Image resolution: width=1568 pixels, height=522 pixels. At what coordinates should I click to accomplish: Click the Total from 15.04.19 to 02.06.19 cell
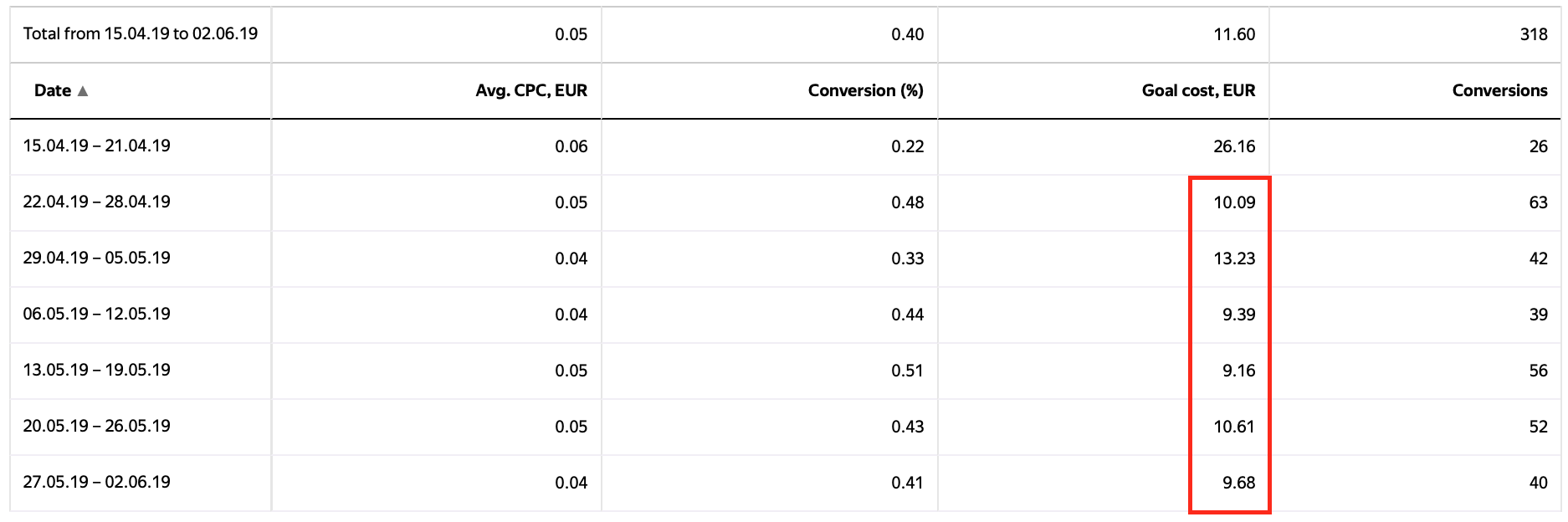(x=140, y=33)
